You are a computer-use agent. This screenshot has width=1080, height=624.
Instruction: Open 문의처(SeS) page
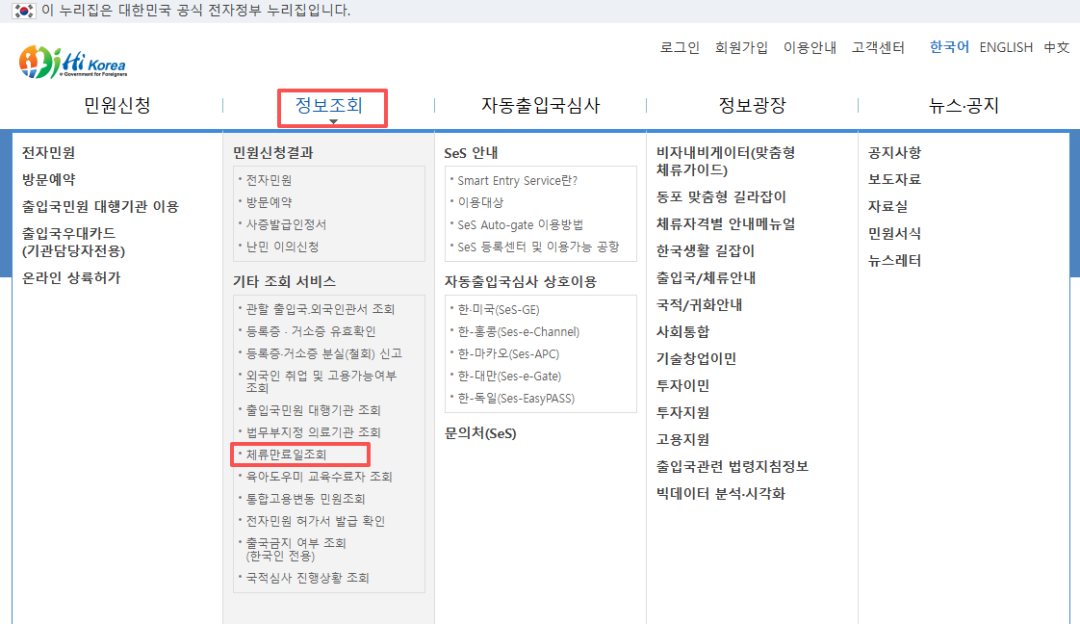(x=480, y=433)
